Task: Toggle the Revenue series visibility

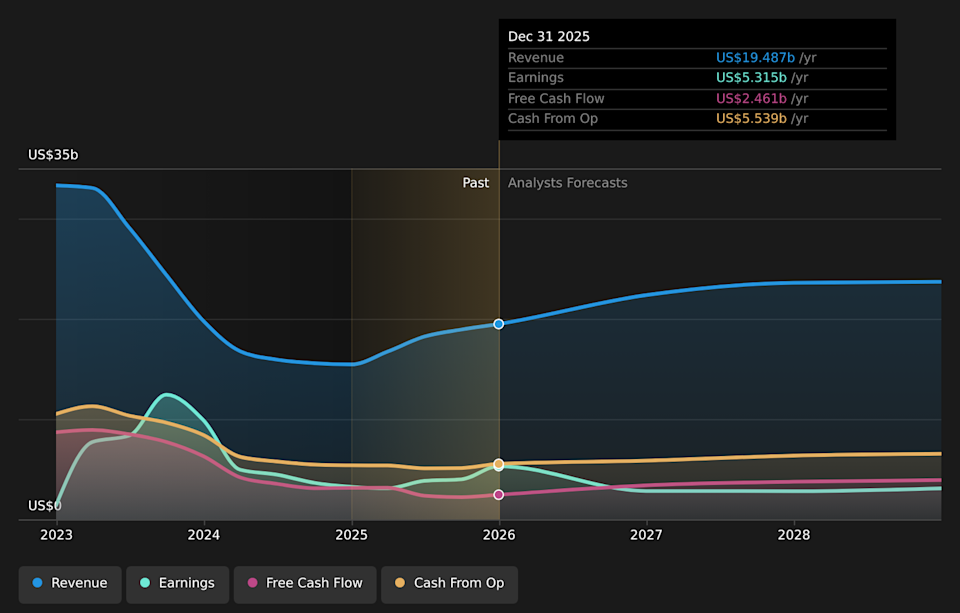Action: 69,583
